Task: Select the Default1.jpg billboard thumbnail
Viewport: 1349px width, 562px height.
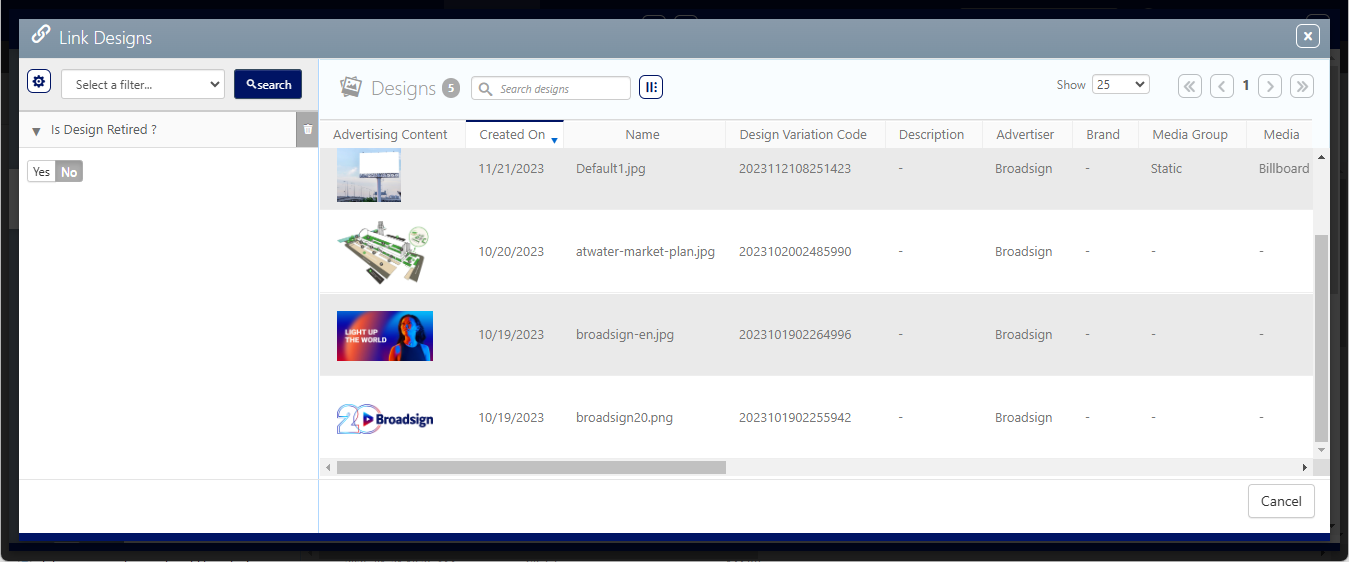Action: click(x=369, y=175)
